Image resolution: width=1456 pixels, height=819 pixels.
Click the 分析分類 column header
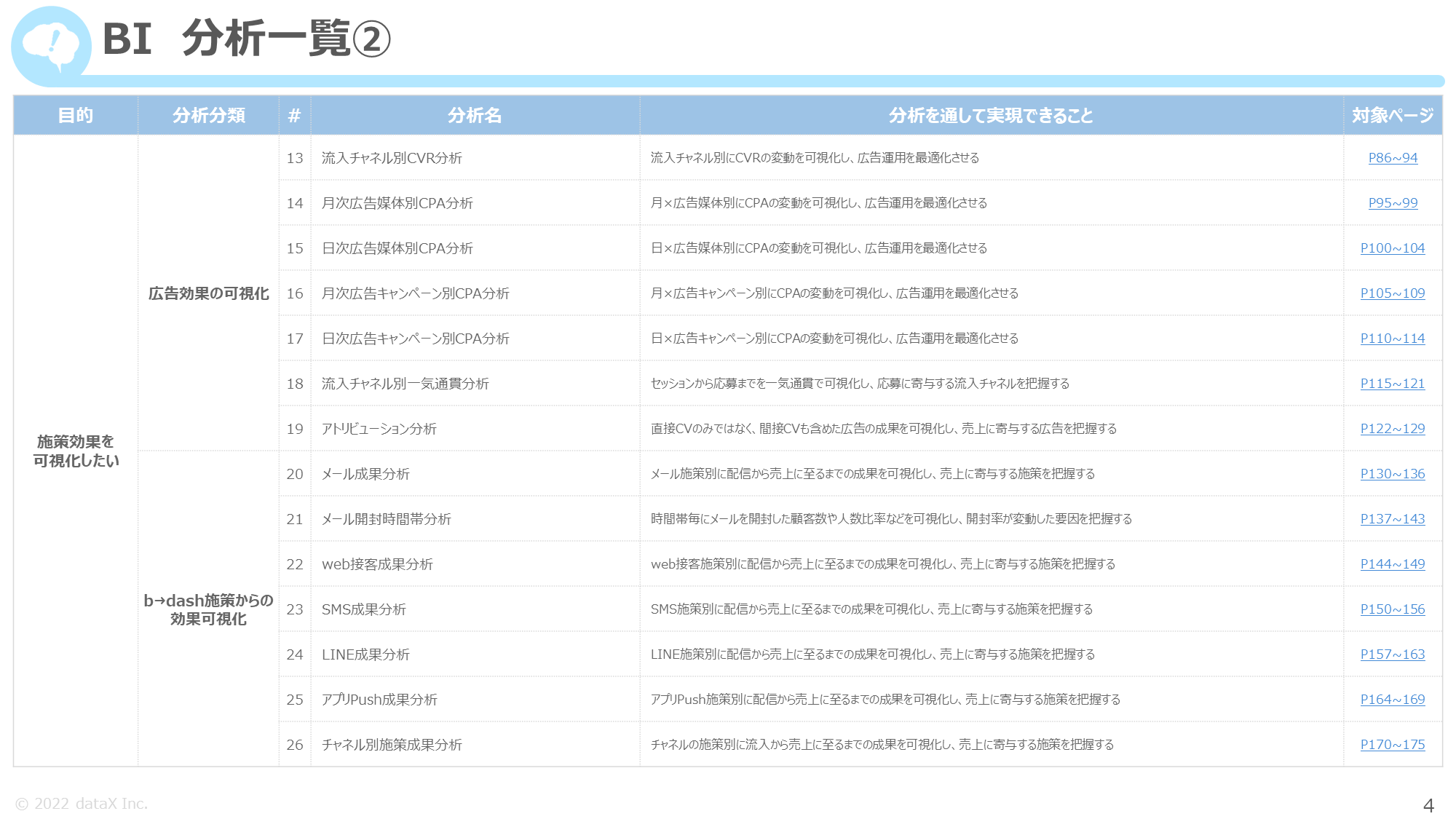tap(208, 115)
